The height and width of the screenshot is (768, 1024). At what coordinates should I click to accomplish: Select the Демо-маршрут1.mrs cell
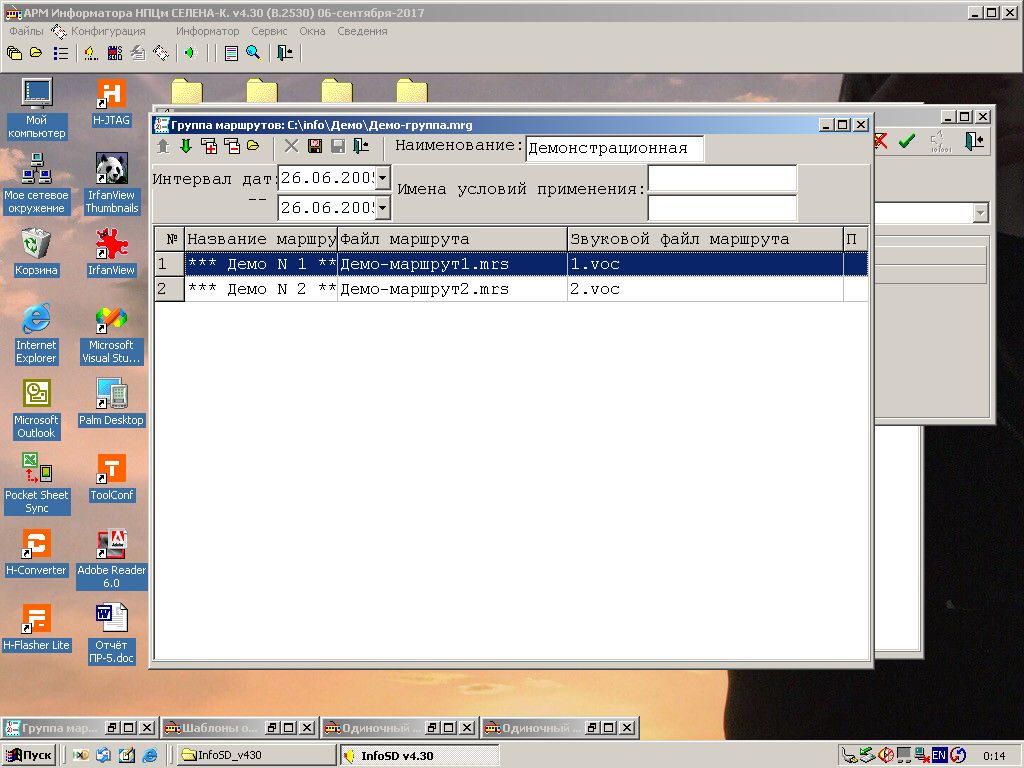(x=453, y=264)
